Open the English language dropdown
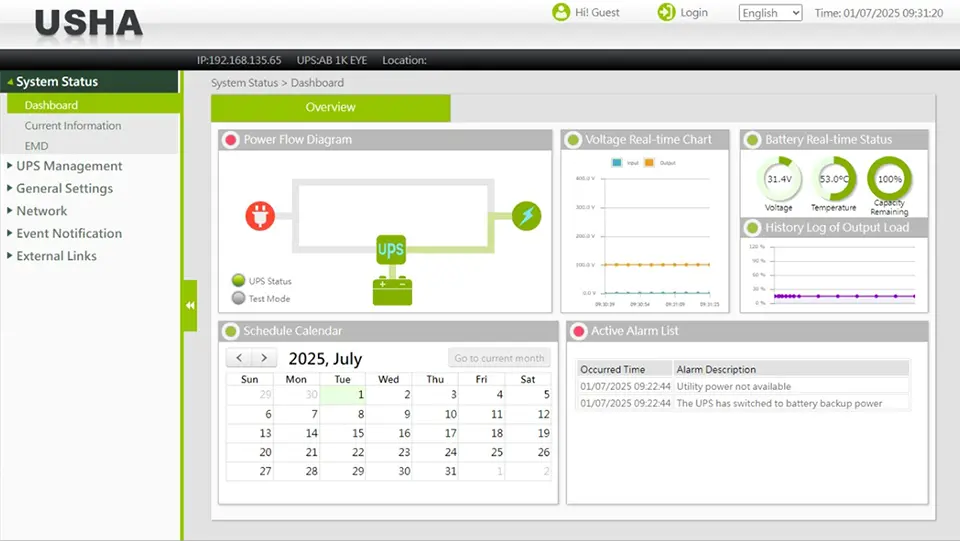The height and width of the screenshot is (541, 960). point(770,13)
